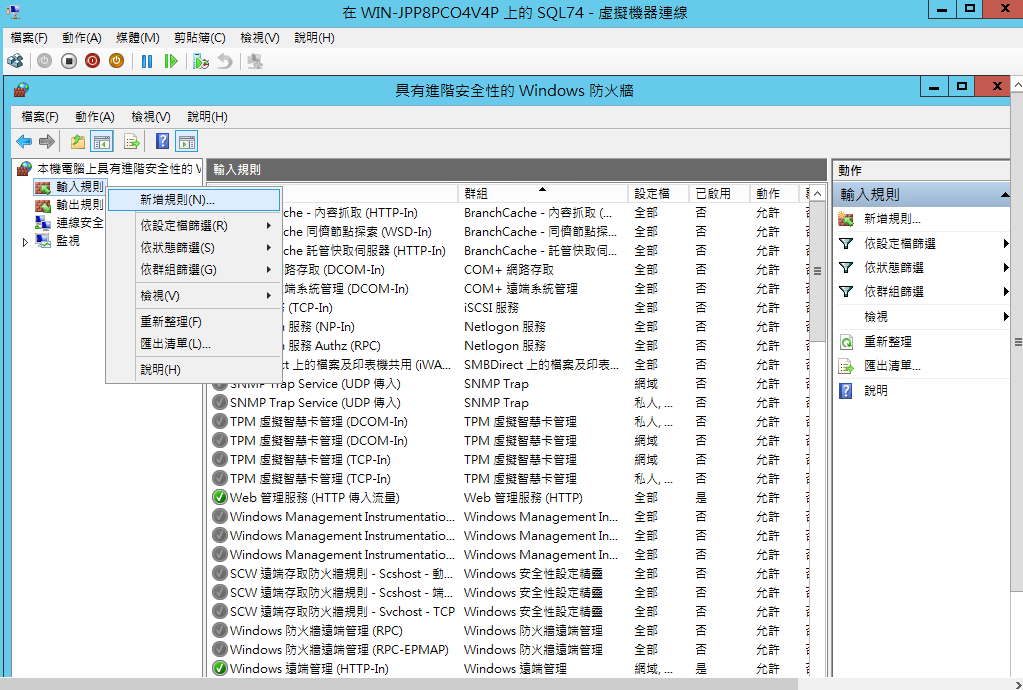The height and width of the screenshot is (690, 1023).
Task: Select 連線安全 node in the console tree
Action: [80, 223]
